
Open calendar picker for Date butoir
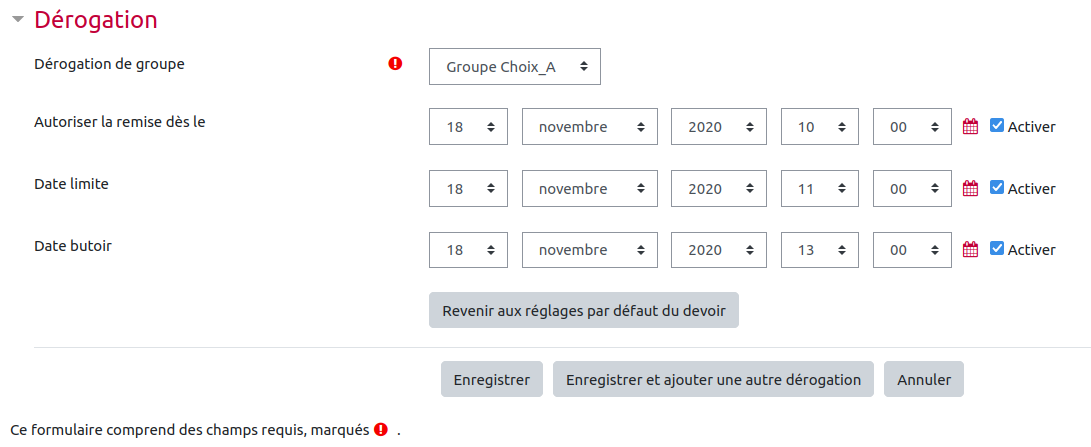(x=969, y=249)
